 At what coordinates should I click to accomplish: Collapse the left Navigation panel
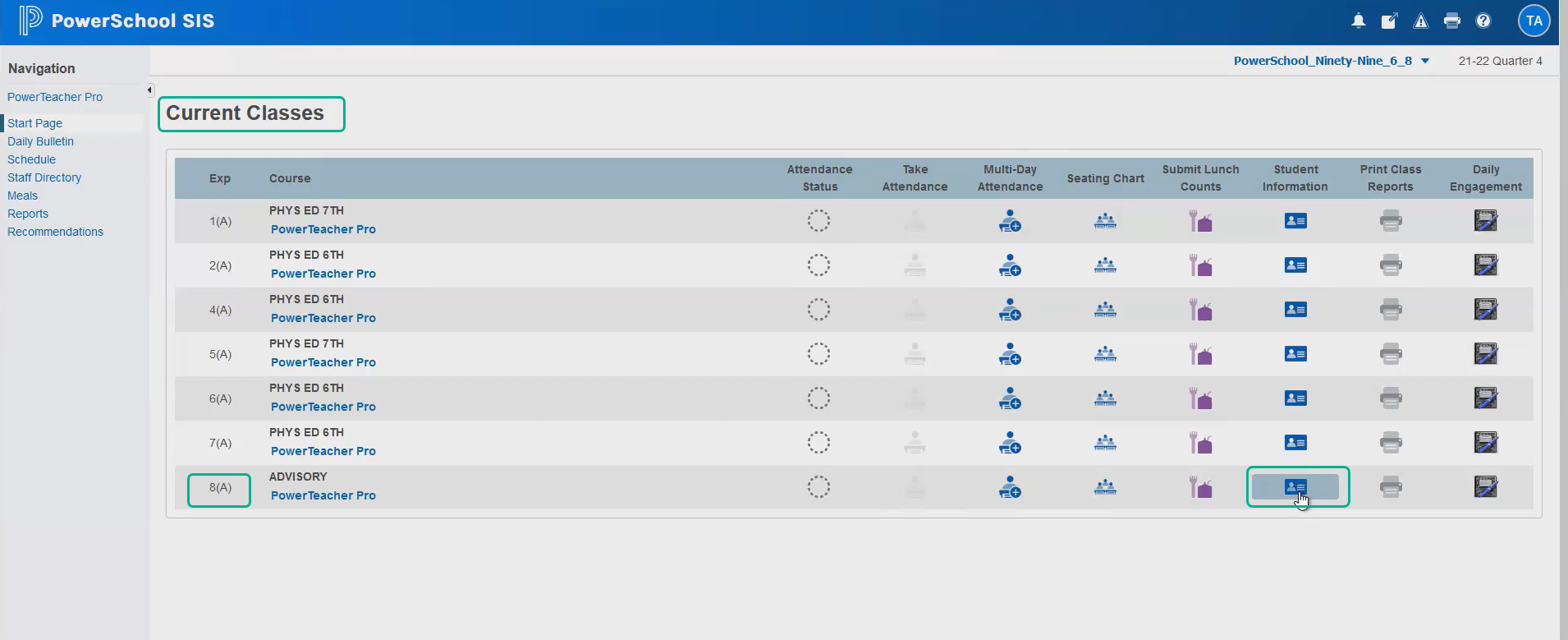click(149, 90)
